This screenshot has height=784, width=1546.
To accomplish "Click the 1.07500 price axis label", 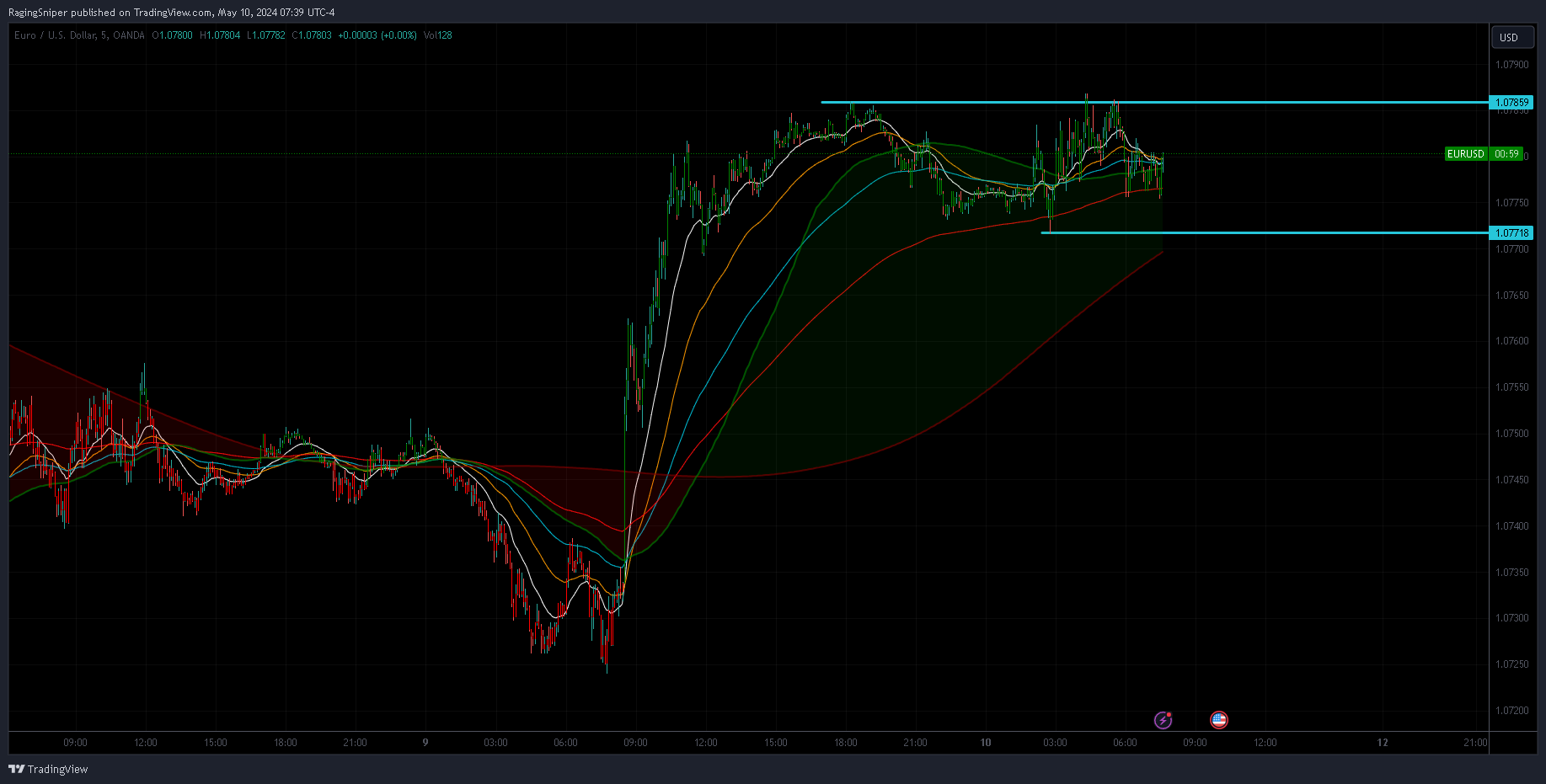I will 1511,434.
